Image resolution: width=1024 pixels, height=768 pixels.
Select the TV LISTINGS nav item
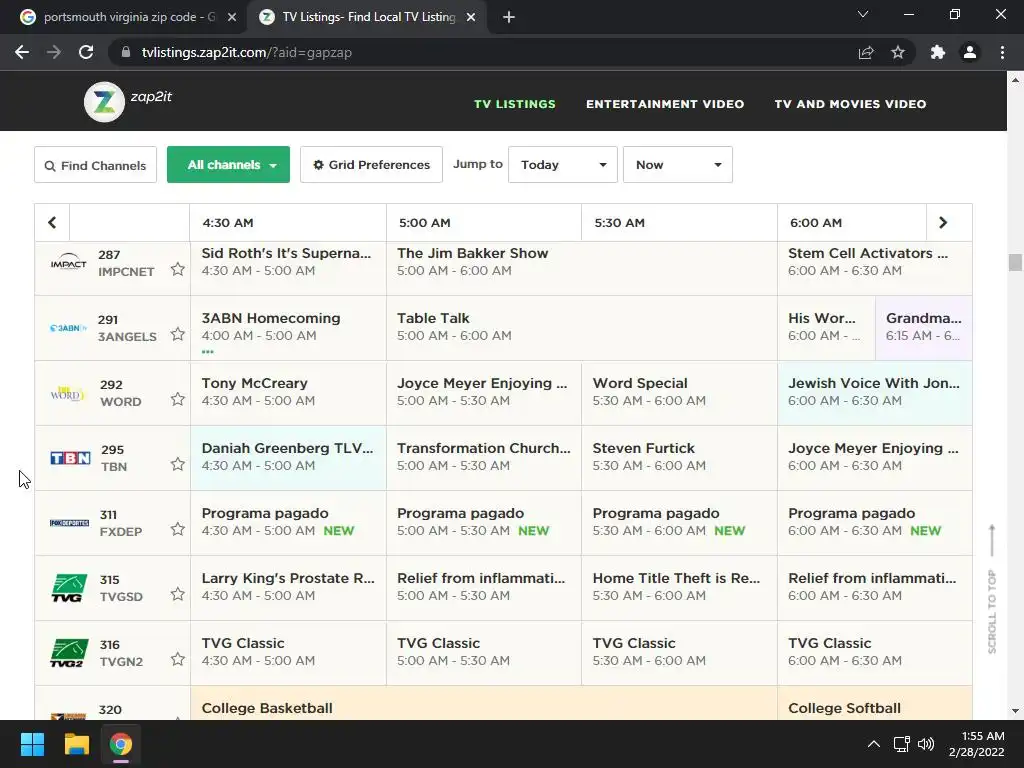[x=515, y=104]
